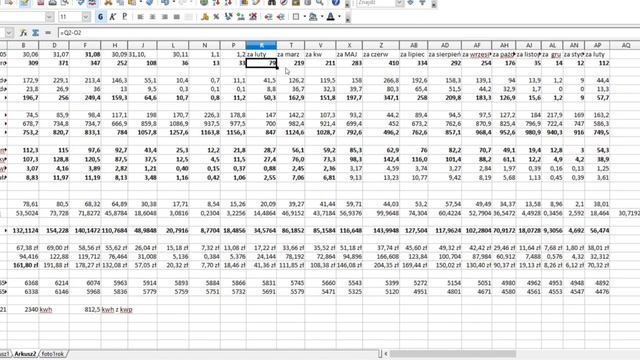Open the font name dropdown
Screen dimensions: 640x360
tap(49, 17)
